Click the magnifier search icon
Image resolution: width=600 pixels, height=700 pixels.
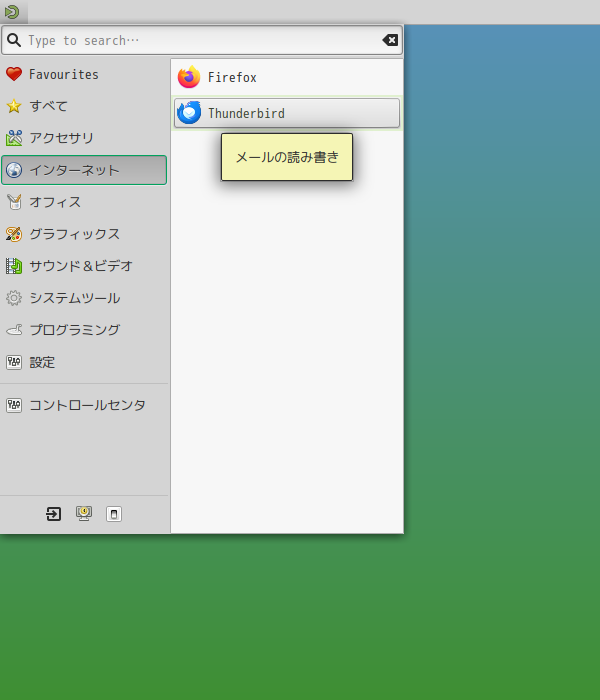[14, 40]
